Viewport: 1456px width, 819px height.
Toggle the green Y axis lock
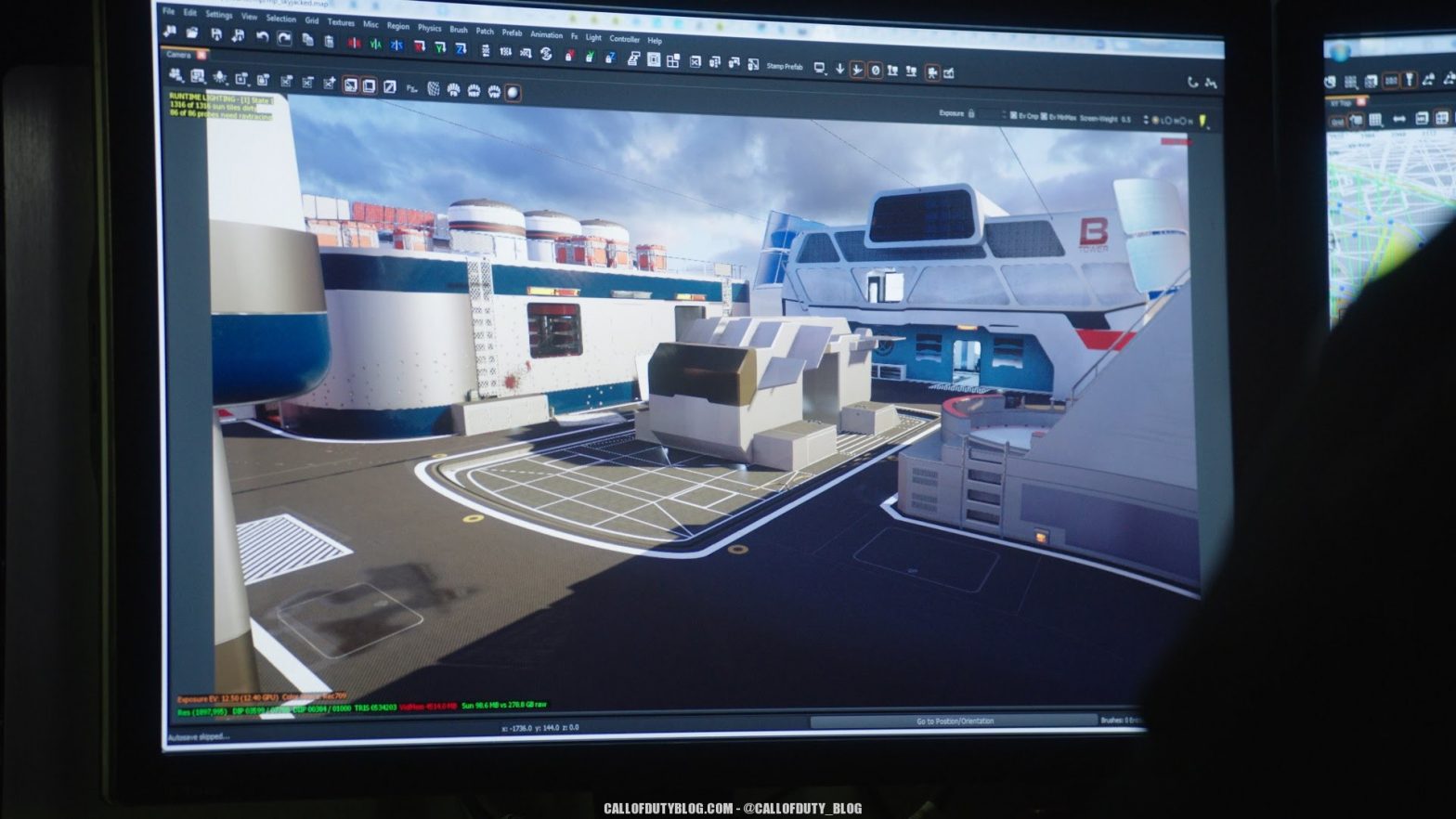(x=590, y=56)
